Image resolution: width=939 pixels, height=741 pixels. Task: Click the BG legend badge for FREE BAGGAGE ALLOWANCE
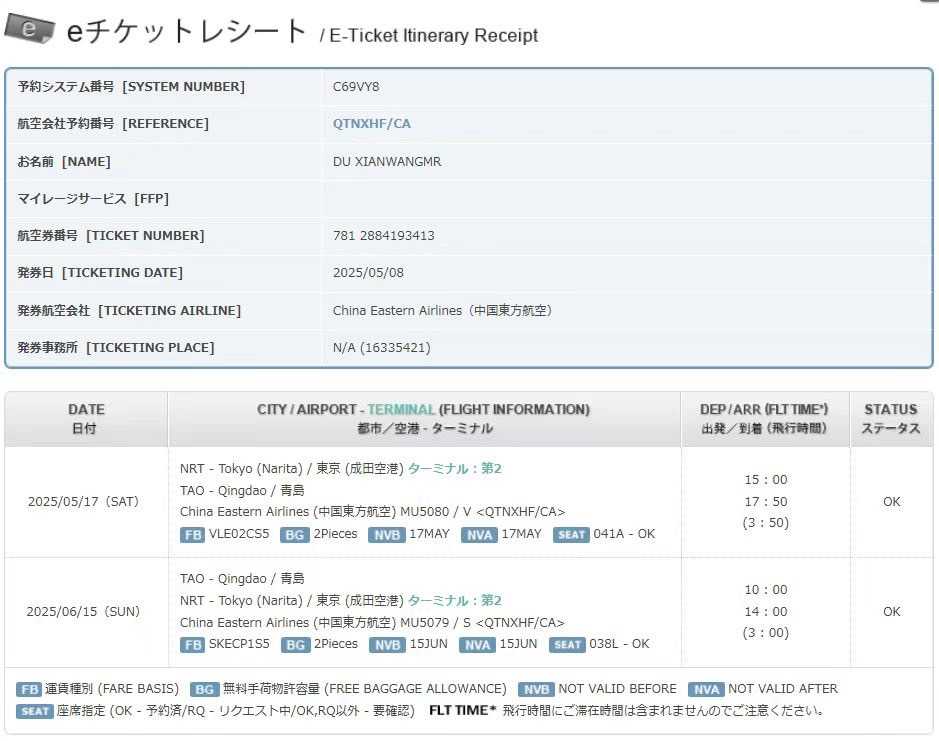204,689
